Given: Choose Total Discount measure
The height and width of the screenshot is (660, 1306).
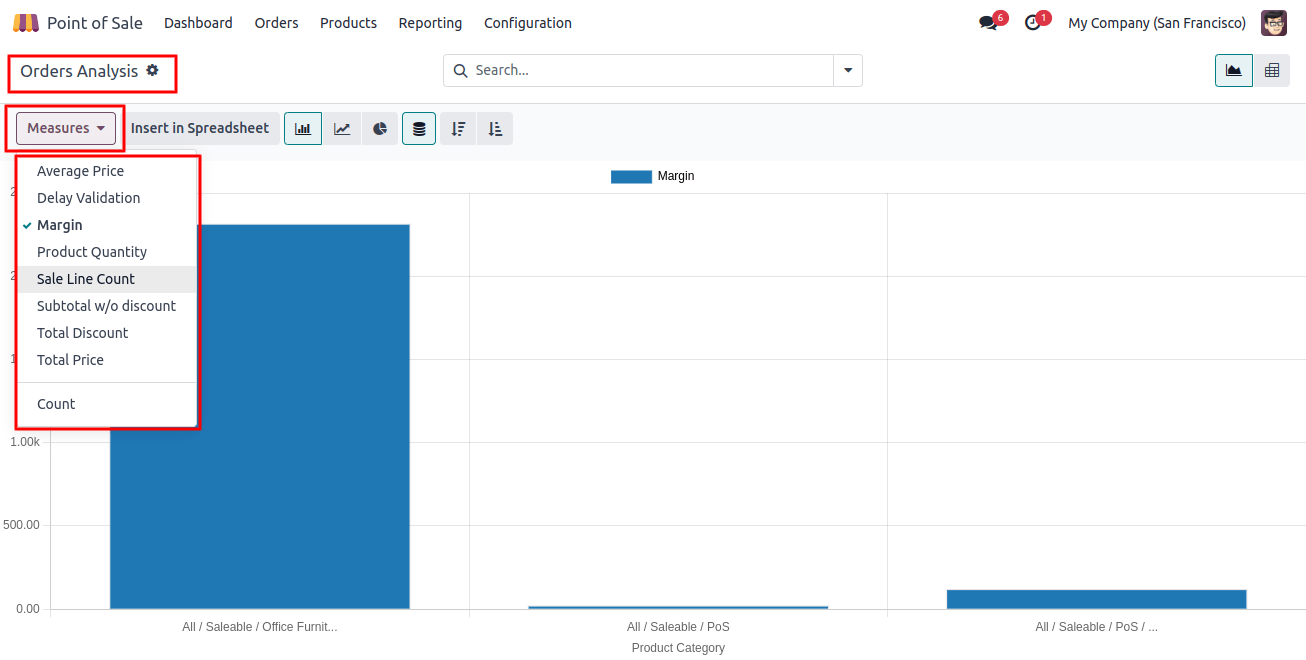Looking at the screenshot, I should pos(107,333).
